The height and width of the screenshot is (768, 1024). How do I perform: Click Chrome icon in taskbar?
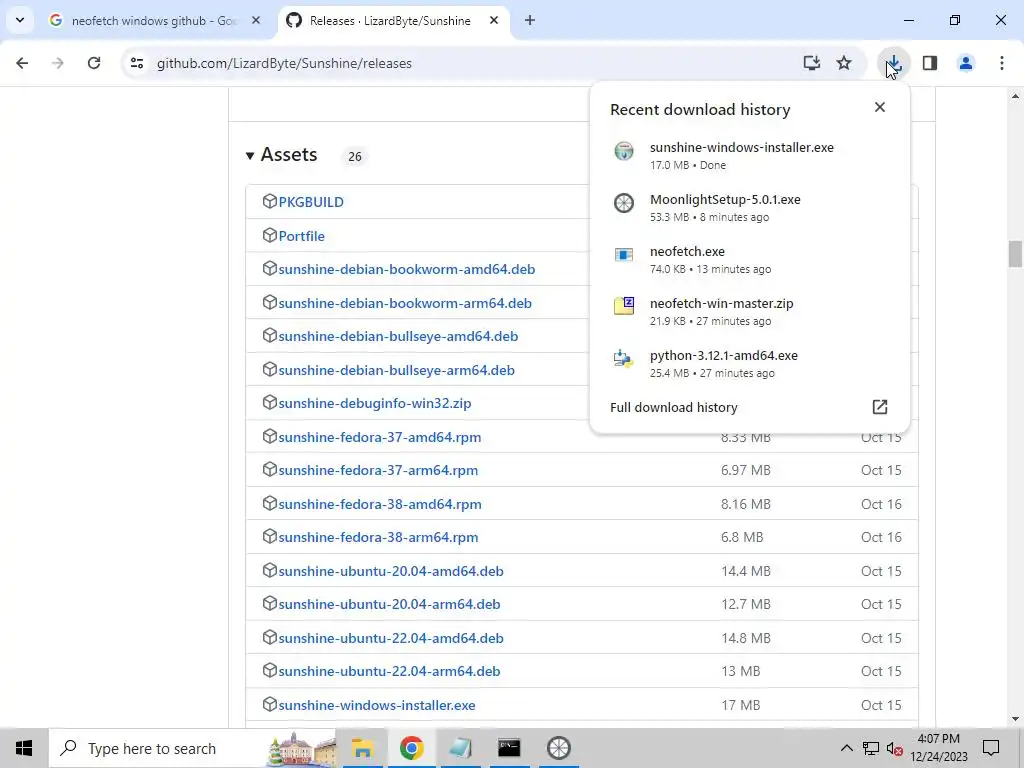pos(411,748)
